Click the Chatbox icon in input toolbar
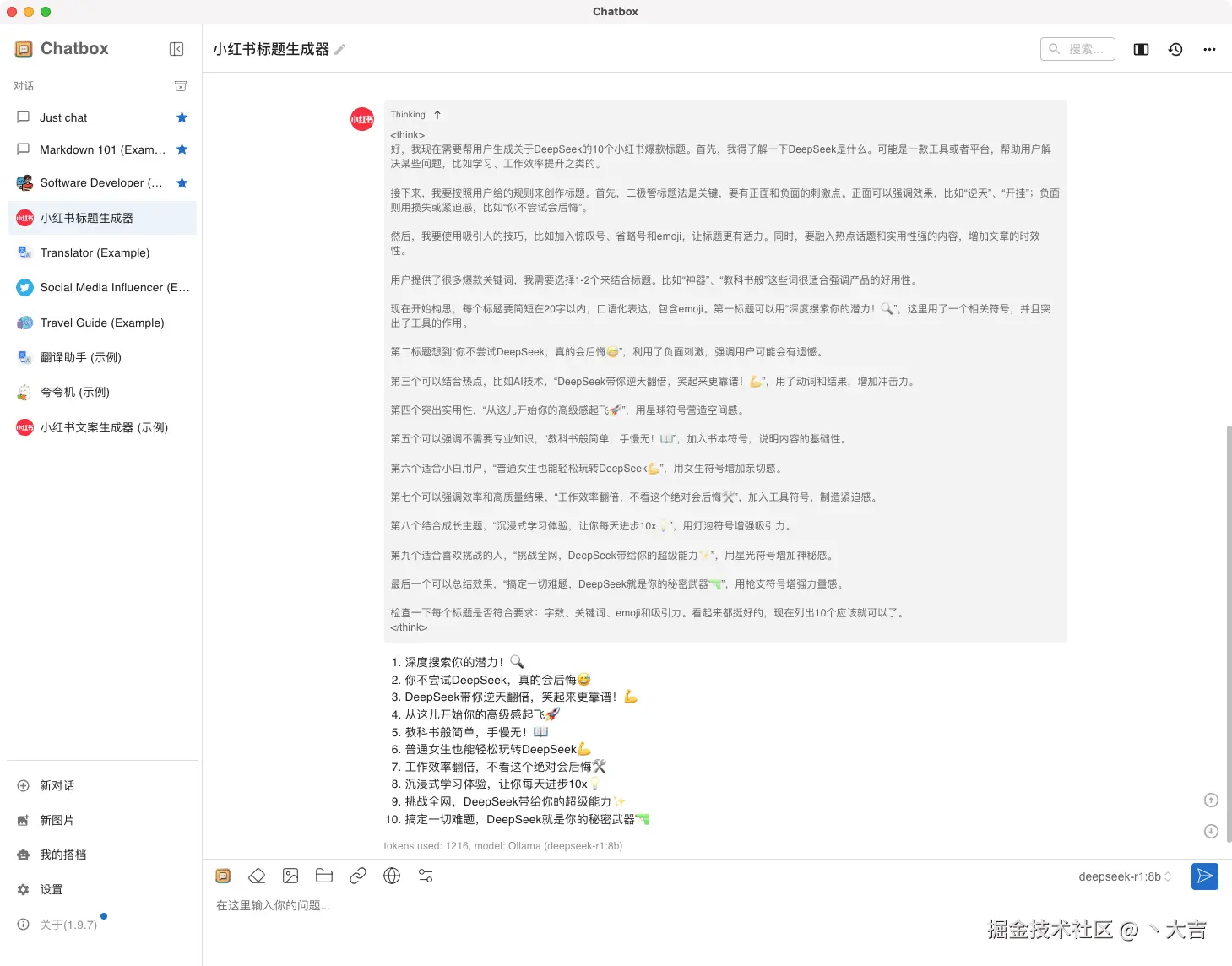This screenshot has height=966, width=1232. pos(223,876)
